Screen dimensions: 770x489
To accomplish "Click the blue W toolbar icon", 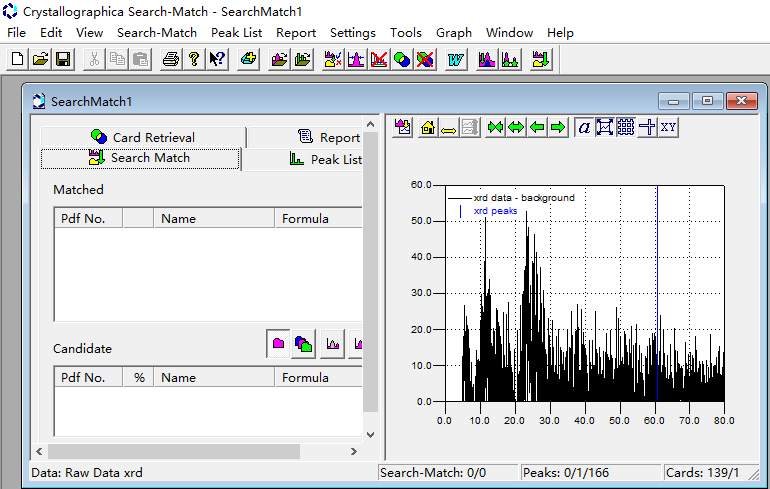I will coord(455,60).
